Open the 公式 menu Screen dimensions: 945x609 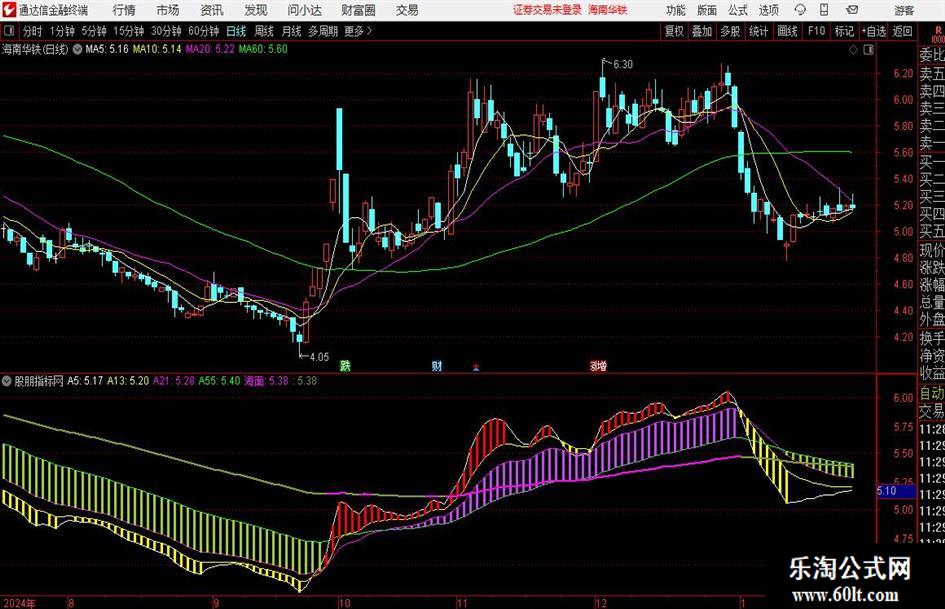point(737,10)
